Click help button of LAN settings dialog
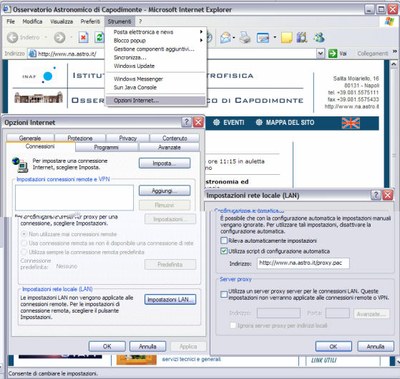The height and width of the screenshot is (379, 400). click(x=376, y=195)
